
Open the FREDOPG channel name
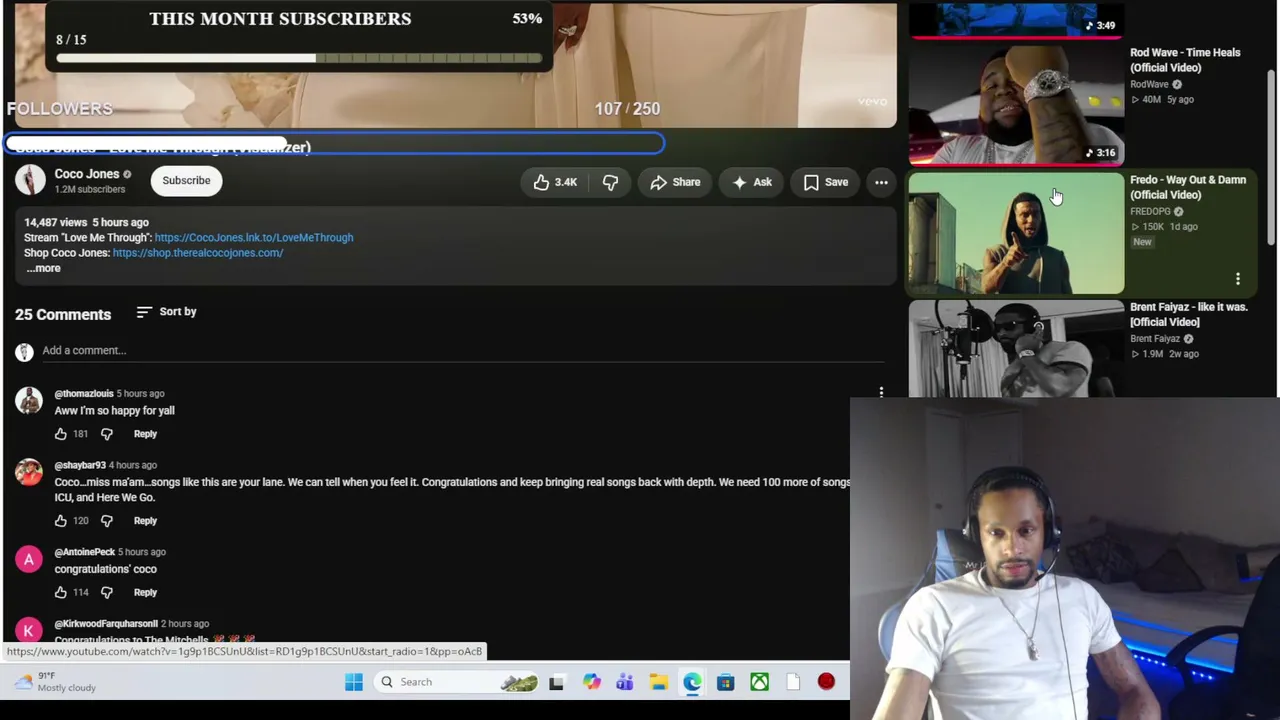pyautogui.click(x=1150, y=212)
